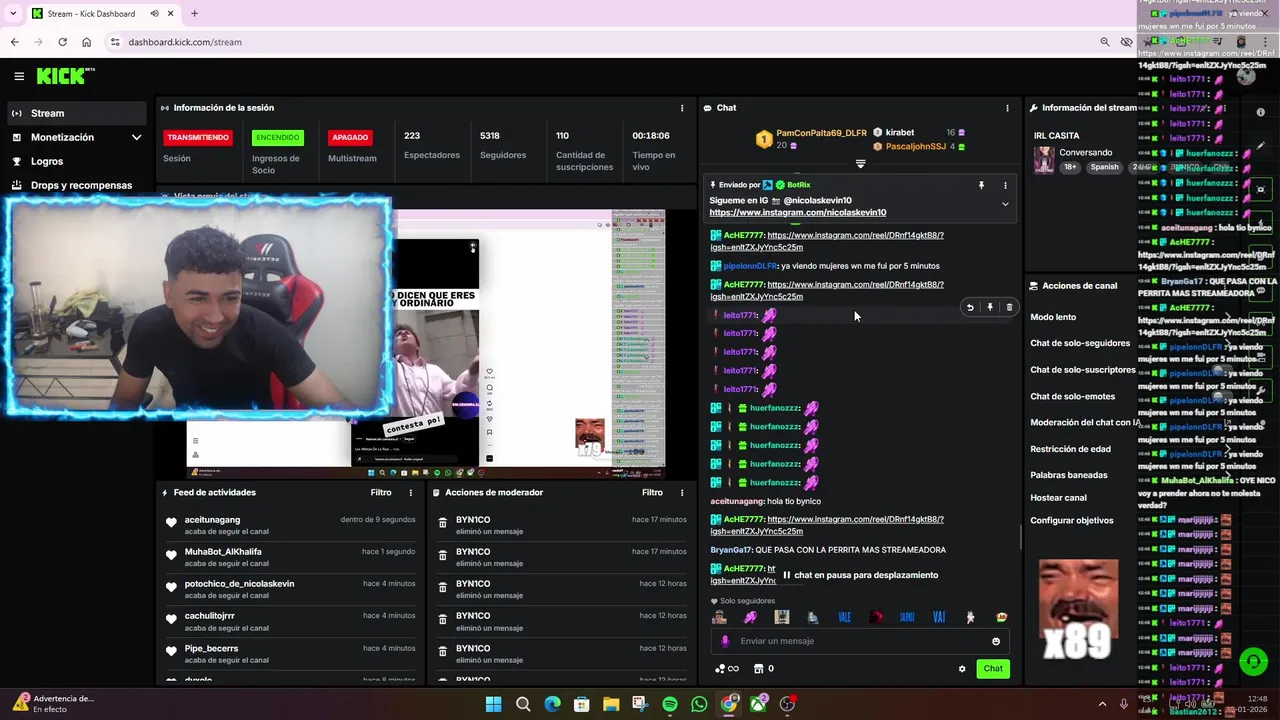1280x720 pixels.
Task: Click the Modo lento channel action
Action: click(x=1053, y=317)
